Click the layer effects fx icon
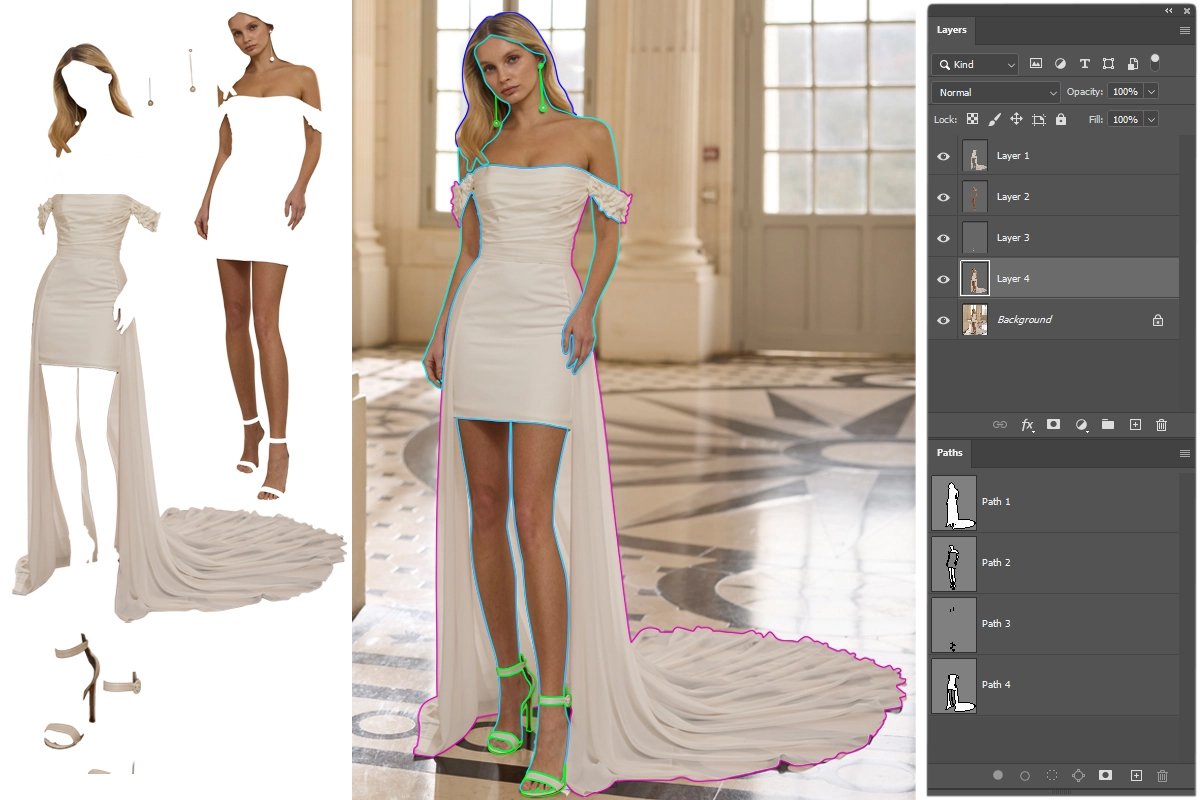The image size is (1200, 800). (1027, 425)
